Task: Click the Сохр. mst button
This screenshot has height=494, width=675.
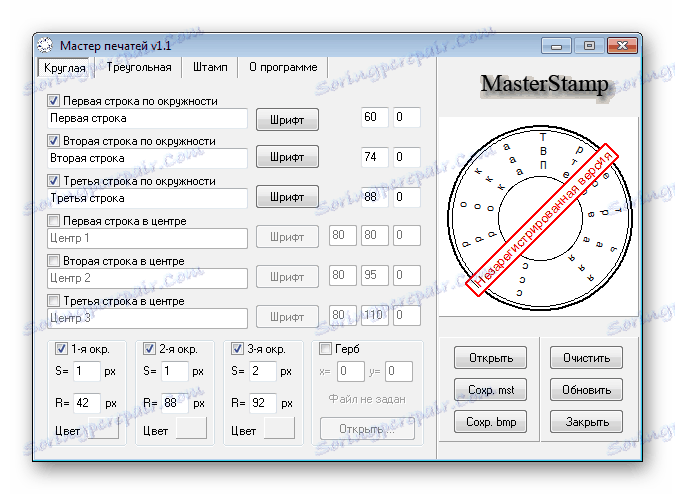Action: 490,389
